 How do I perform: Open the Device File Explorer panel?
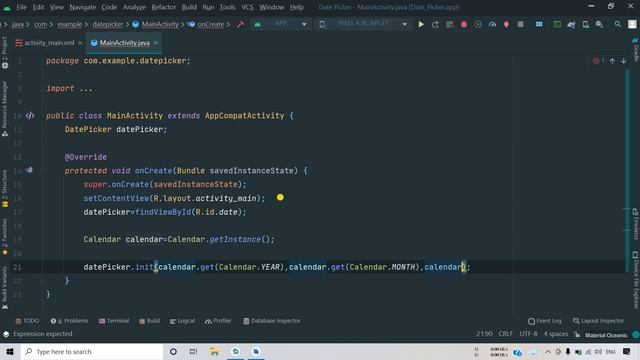point(636,280)
